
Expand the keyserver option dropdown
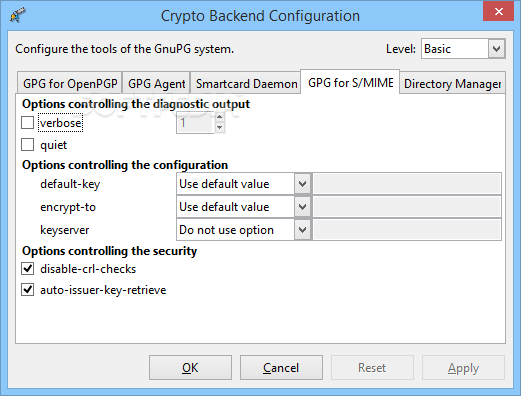(x=302, y=230)
